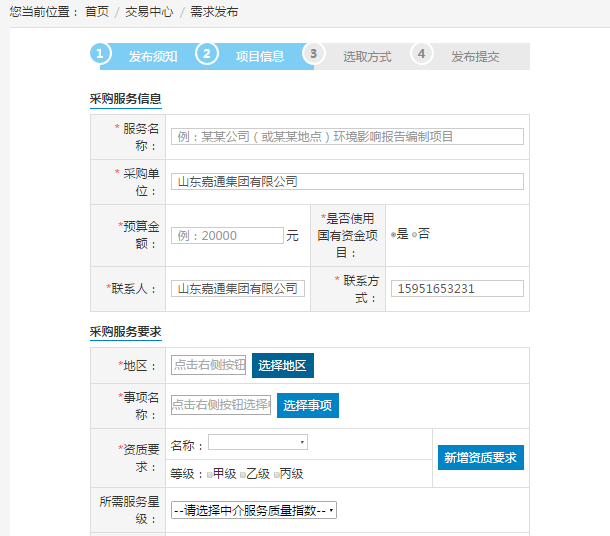Viewport: 610px width, 536px height.
Task: Click the 预算金额 input field
Action: click(227, 236)
